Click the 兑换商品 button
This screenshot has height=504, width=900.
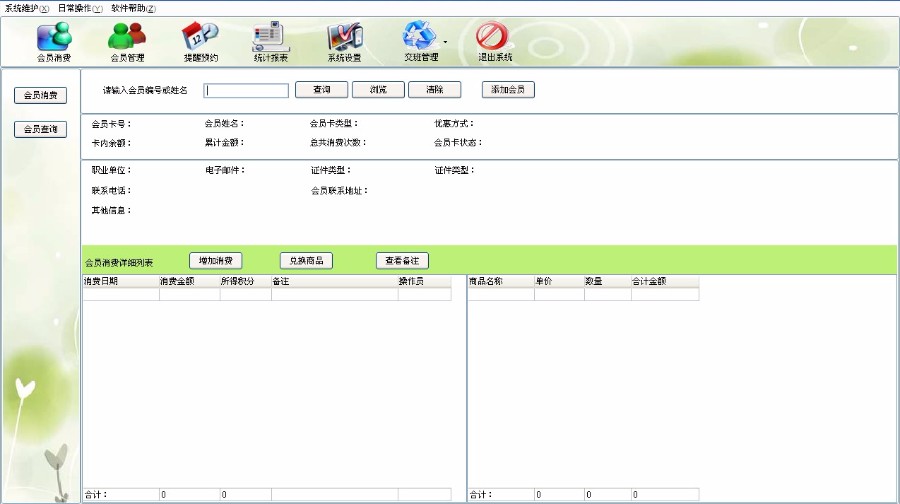(307, 261)
